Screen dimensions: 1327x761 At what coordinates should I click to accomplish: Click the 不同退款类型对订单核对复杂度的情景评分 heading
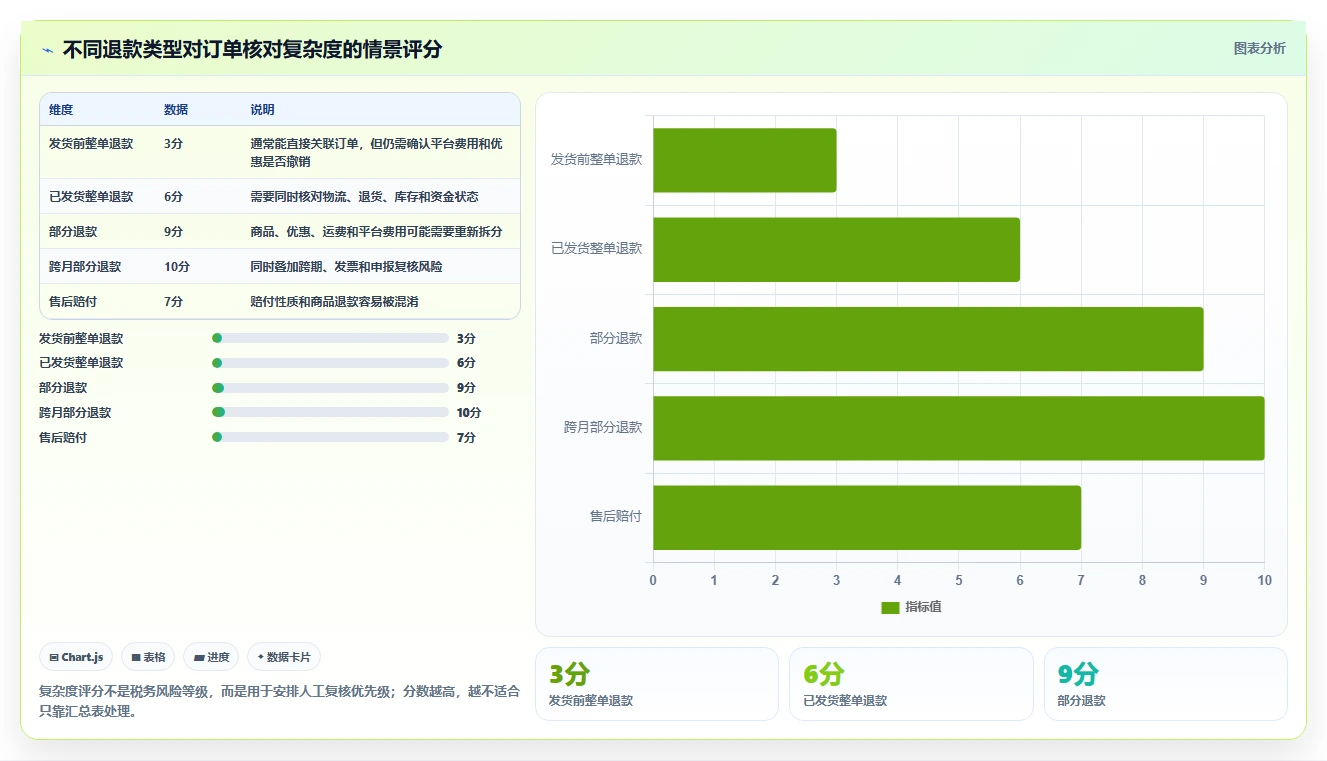tap(252, 50)
